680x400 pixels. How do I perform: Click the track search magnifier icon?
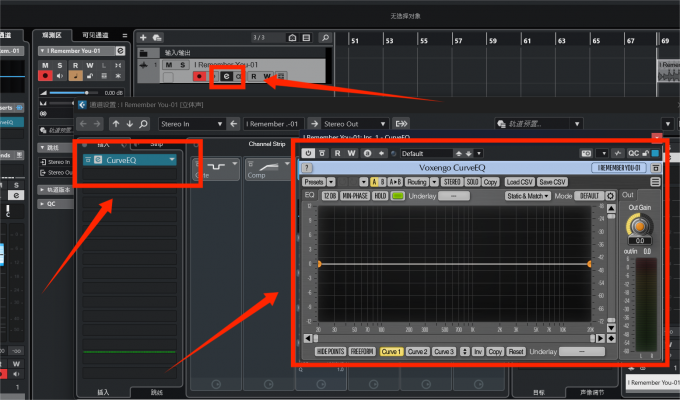[x=325, y=38]
